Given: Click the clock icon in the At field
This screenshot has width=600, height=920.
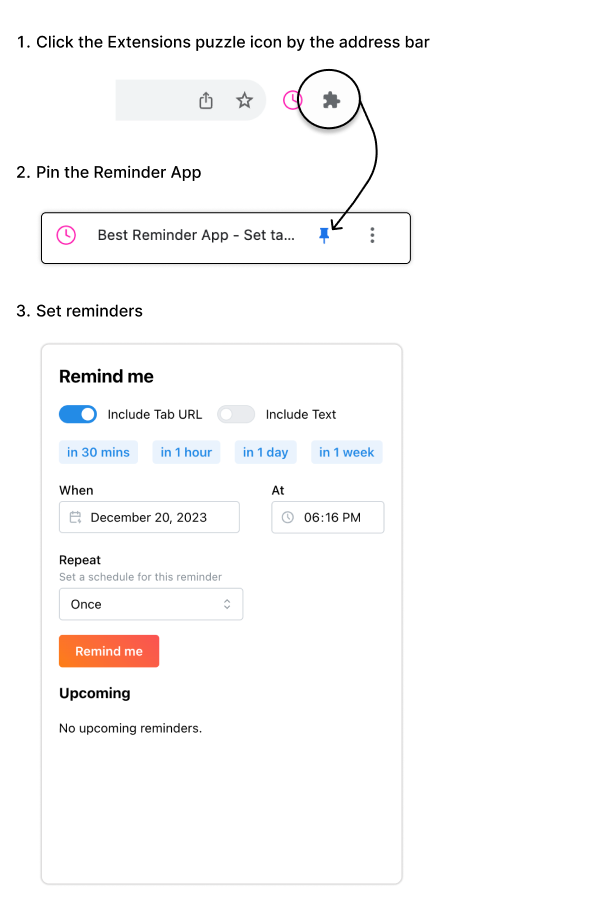Looking at the screenshot, I should pyautogui.click(x=287, y=517).
